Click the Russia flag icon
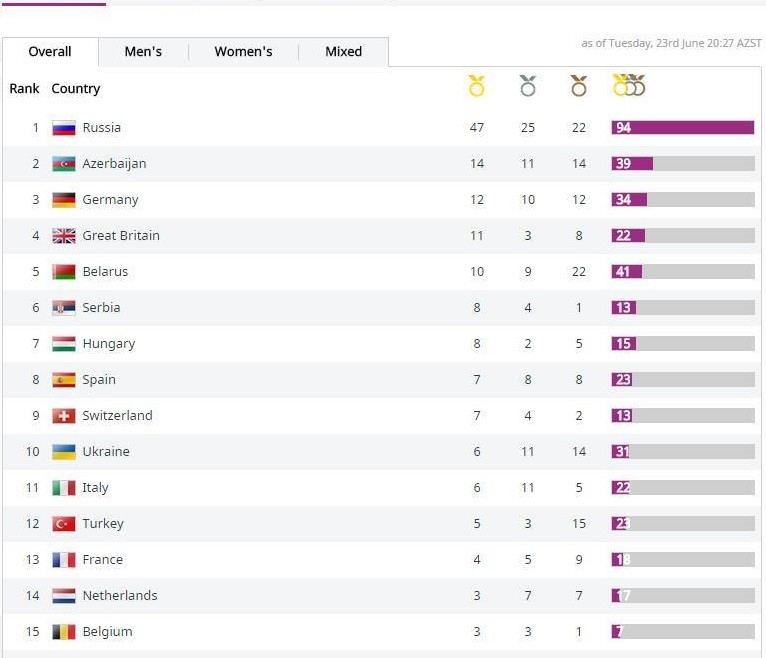766x658 pixels. [64, 128]
